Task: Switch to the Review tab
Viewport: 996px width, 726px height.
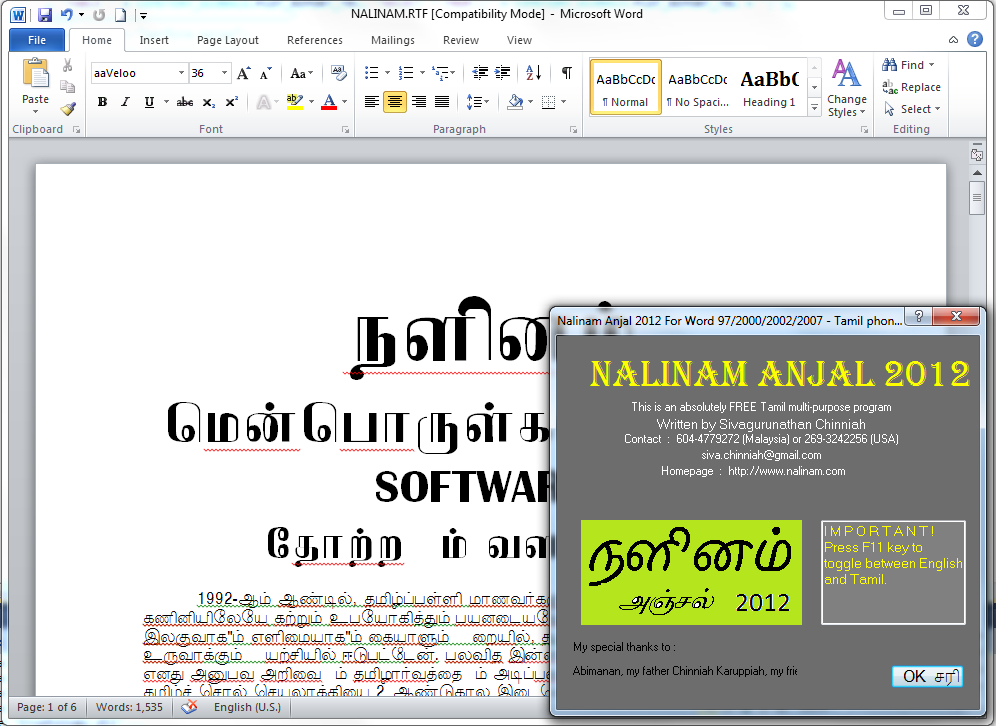Action: (461, 40)
